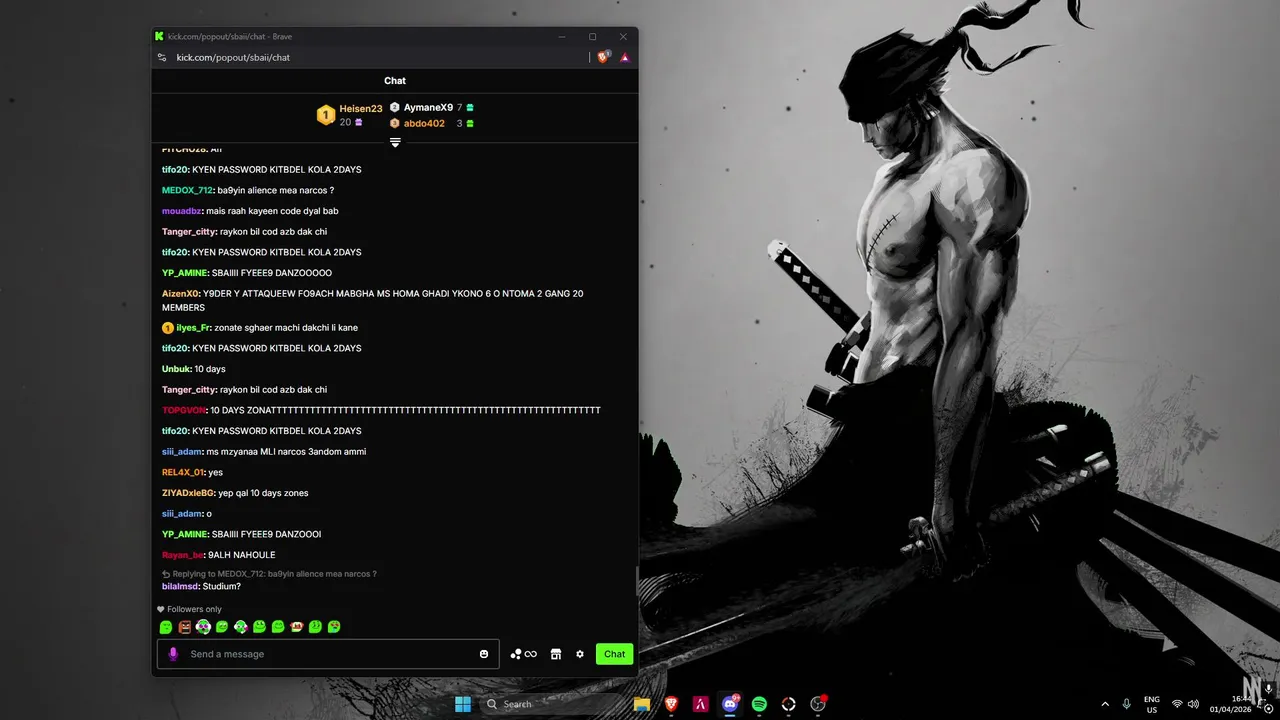
Task: Click the gold rank 1 badge
Action: pos(325,115)
